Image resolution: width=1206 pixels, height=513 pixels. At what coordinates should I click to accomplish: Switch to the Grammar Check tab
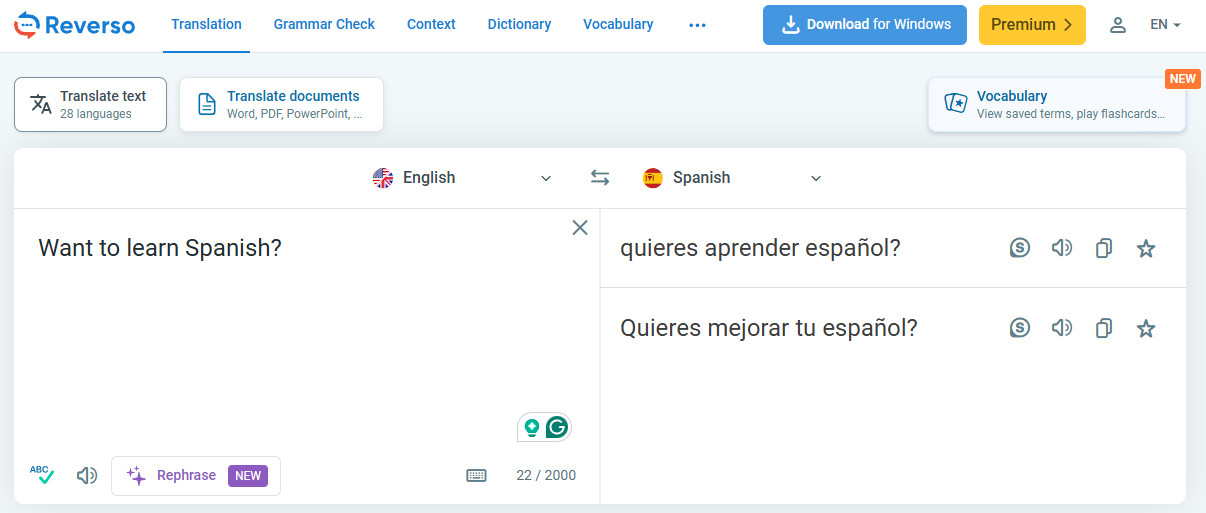324,24
